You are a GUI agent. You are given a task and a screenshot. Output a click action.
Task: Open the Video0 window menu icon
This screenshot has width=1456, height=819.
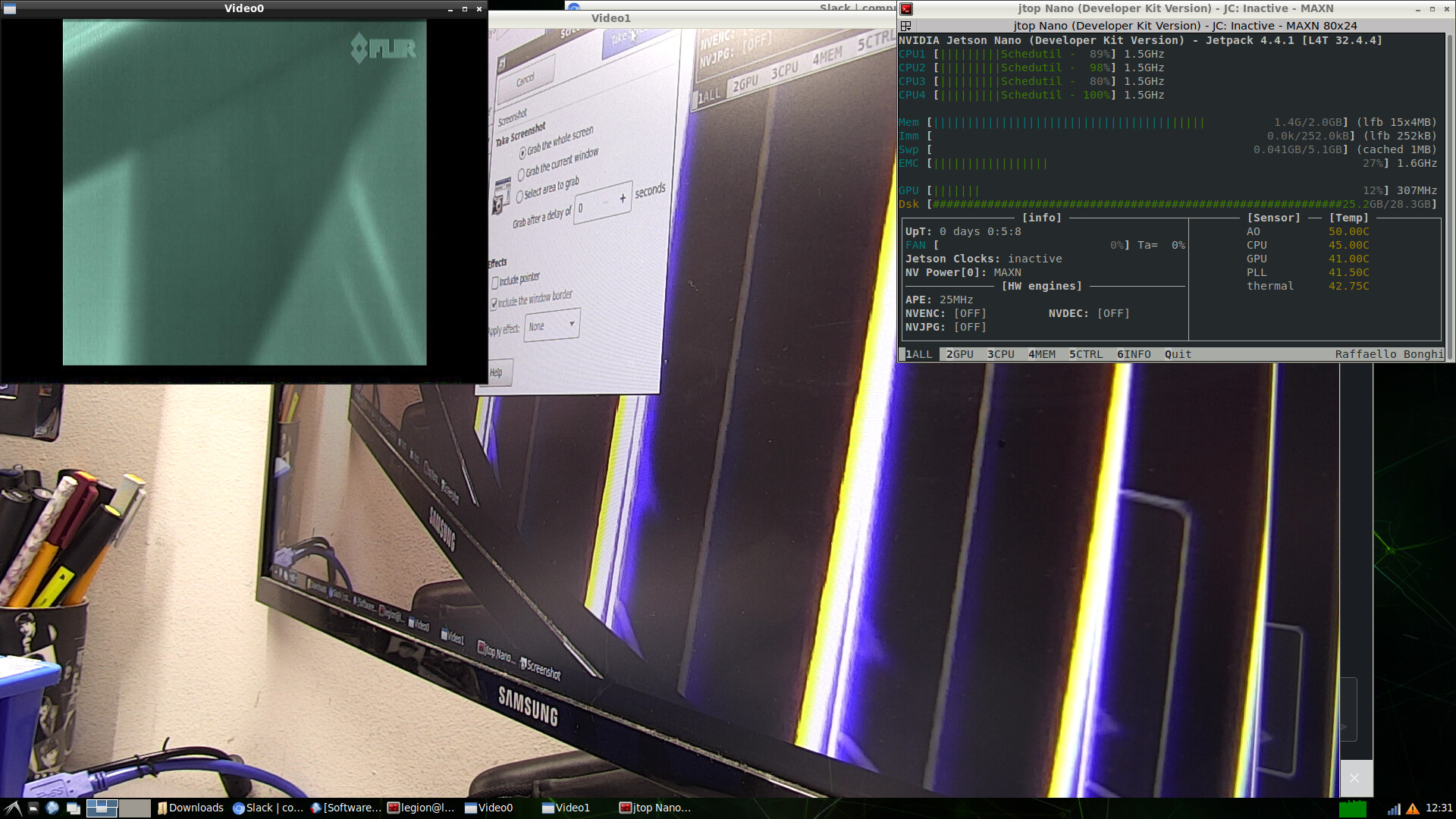9,9
